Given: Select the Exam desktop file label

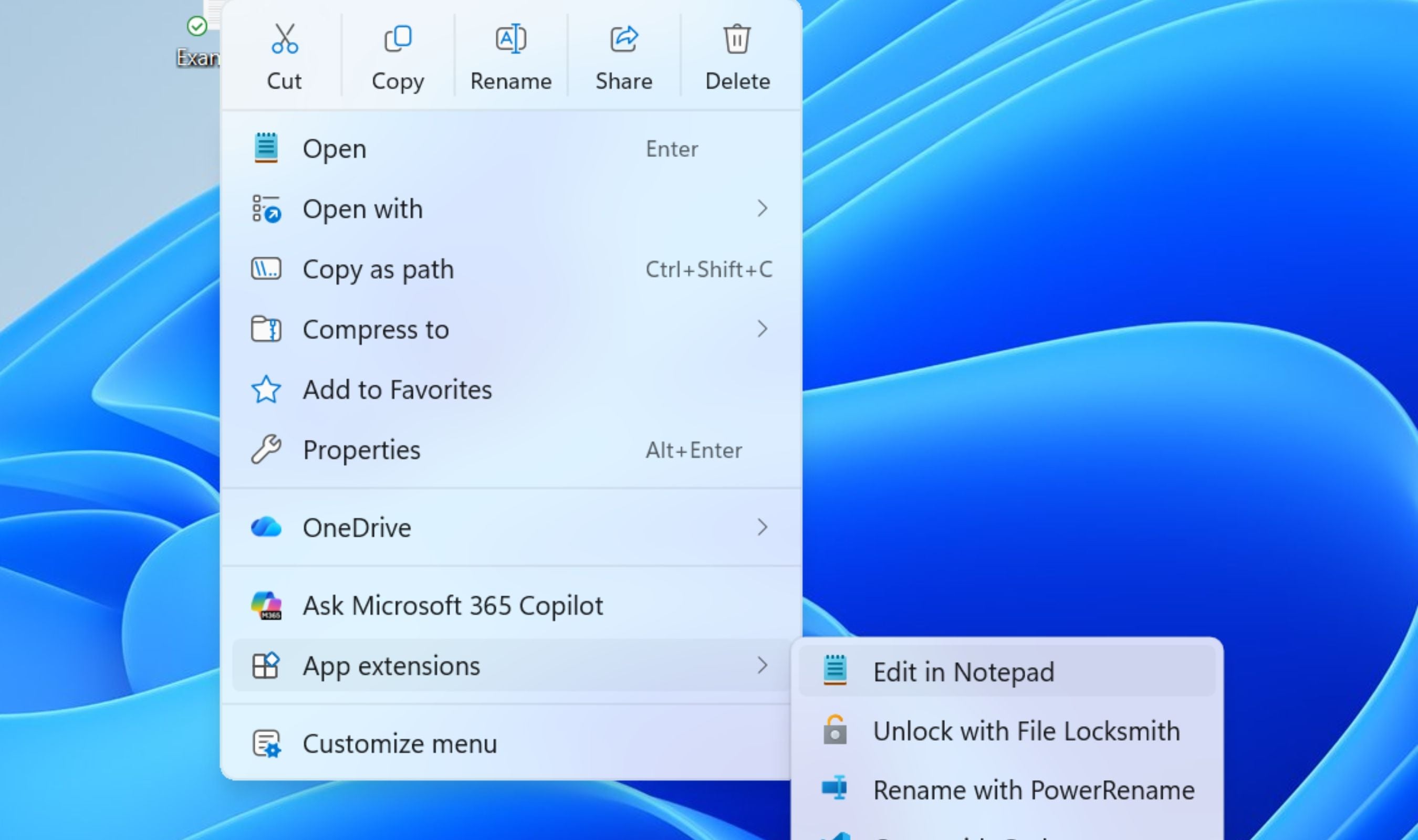Looking at the screenshot, I should [198, 57].
